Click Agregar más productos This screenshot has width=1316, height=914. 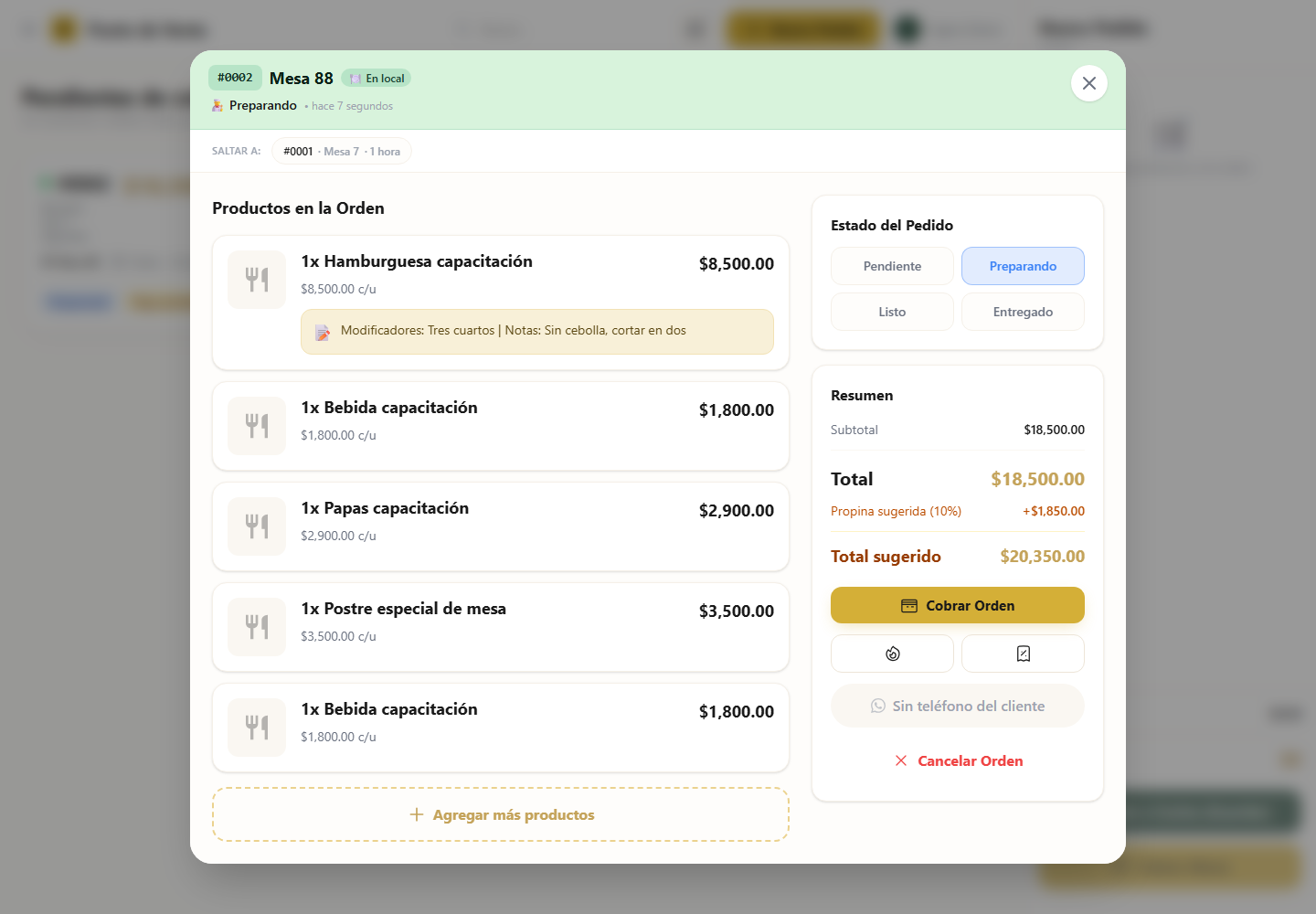501,814
